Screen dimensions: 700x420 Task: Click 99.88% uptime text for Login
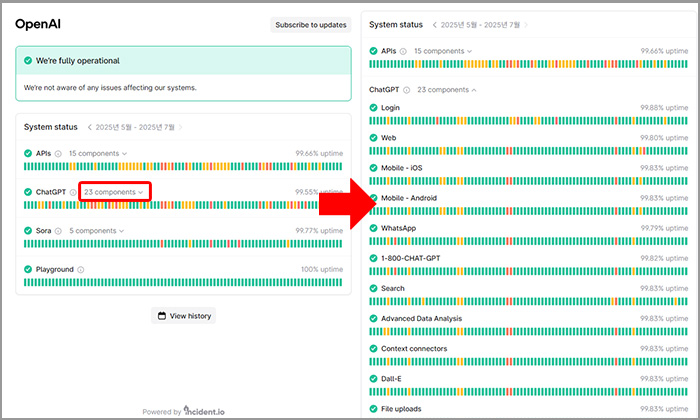point(664,108)
